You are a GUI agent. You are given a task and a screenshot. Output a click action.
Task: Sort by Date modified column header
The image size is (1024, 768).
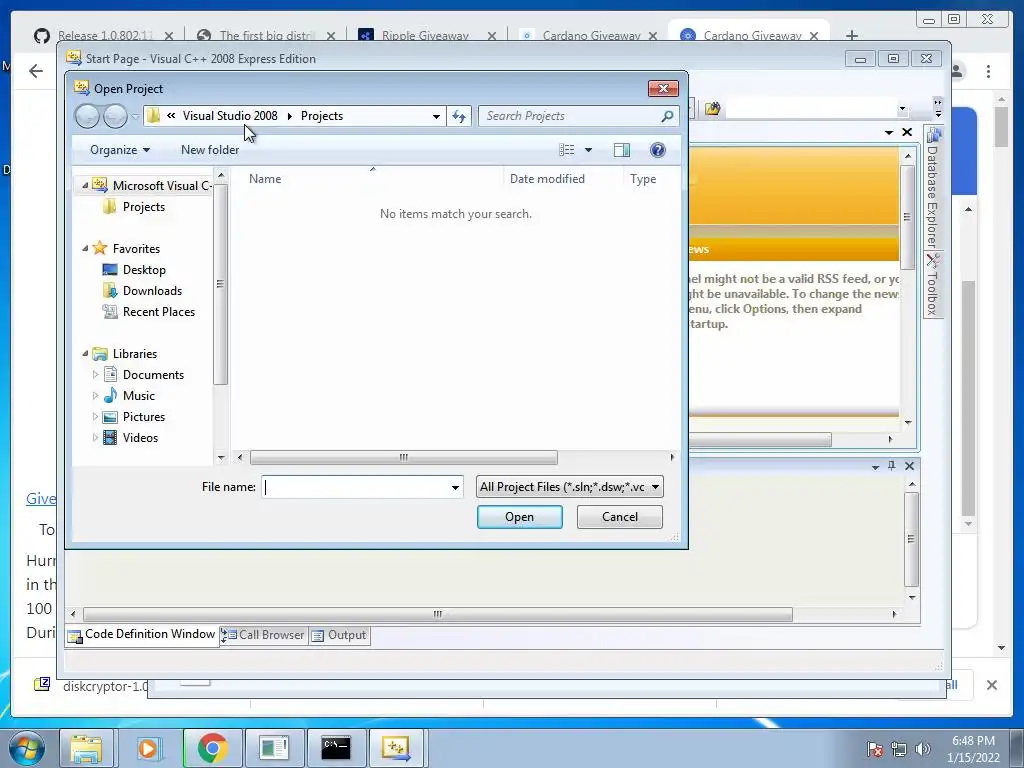tap(547, 179)
